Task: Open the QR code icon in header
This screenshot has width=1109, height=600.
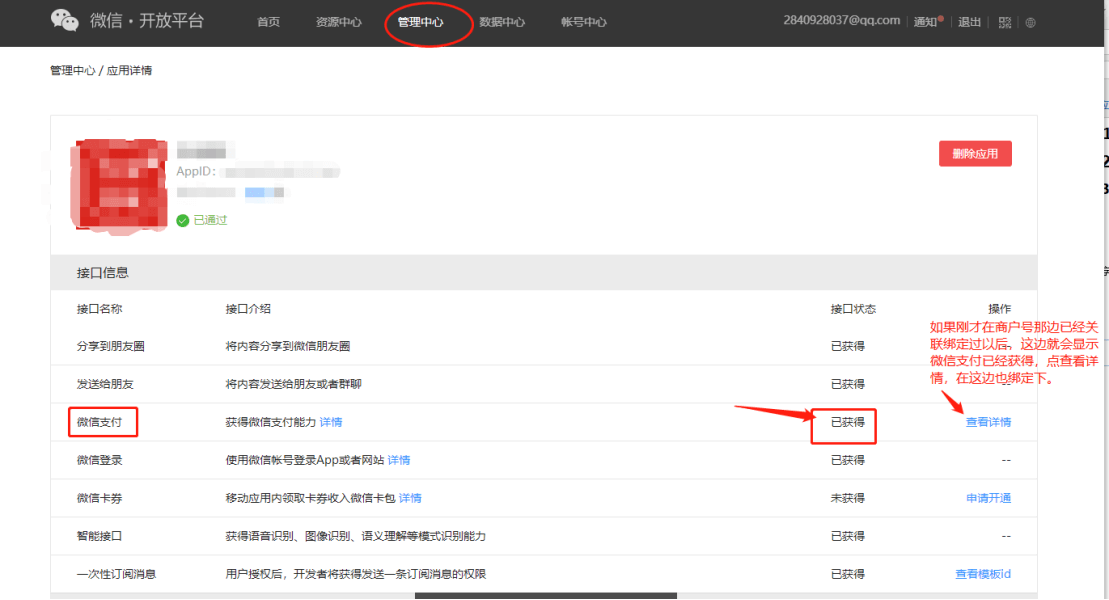Action: click(1004, 23)
